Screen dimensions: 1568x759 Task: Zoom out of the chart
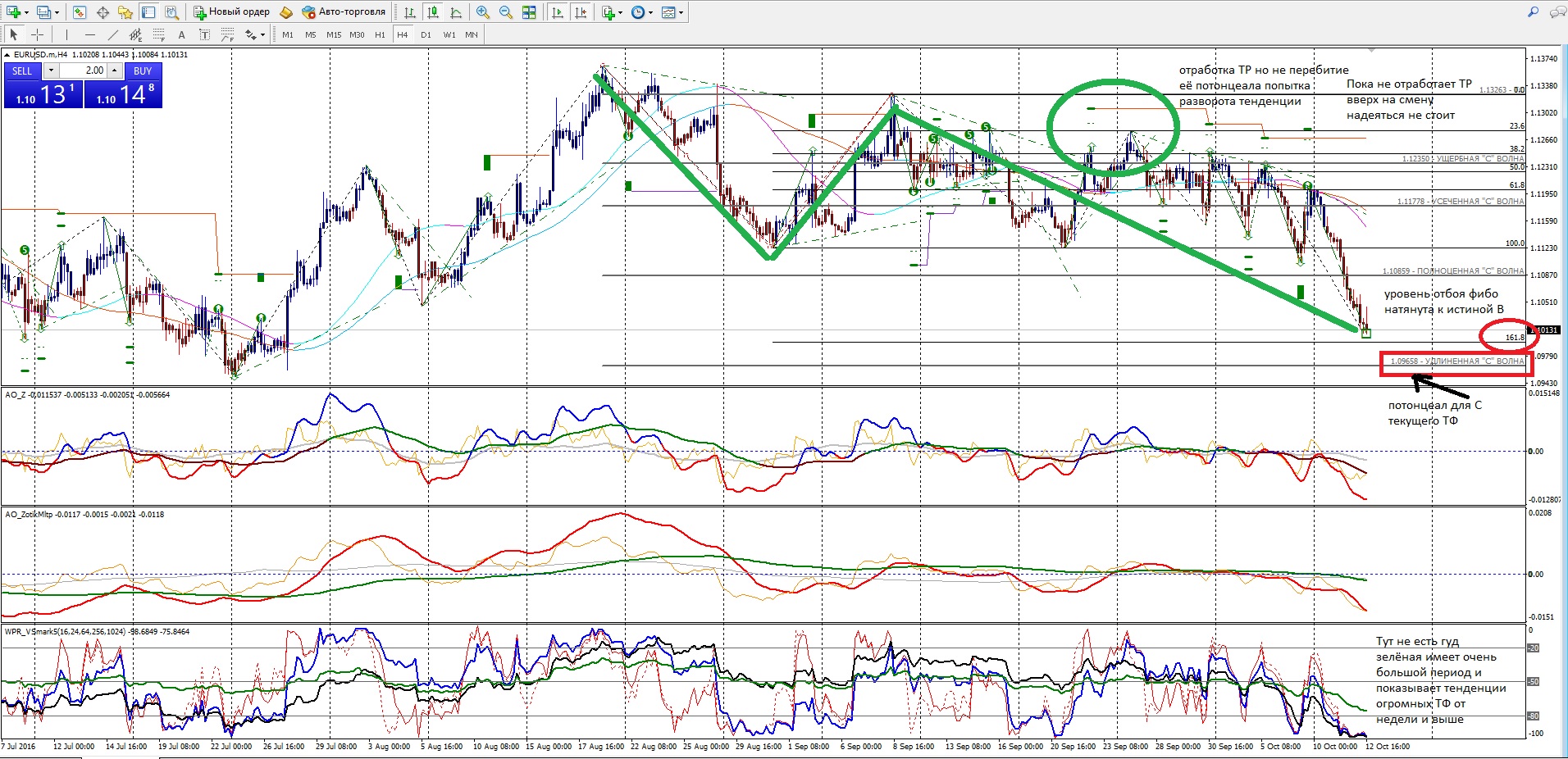[x=506, y=12]
